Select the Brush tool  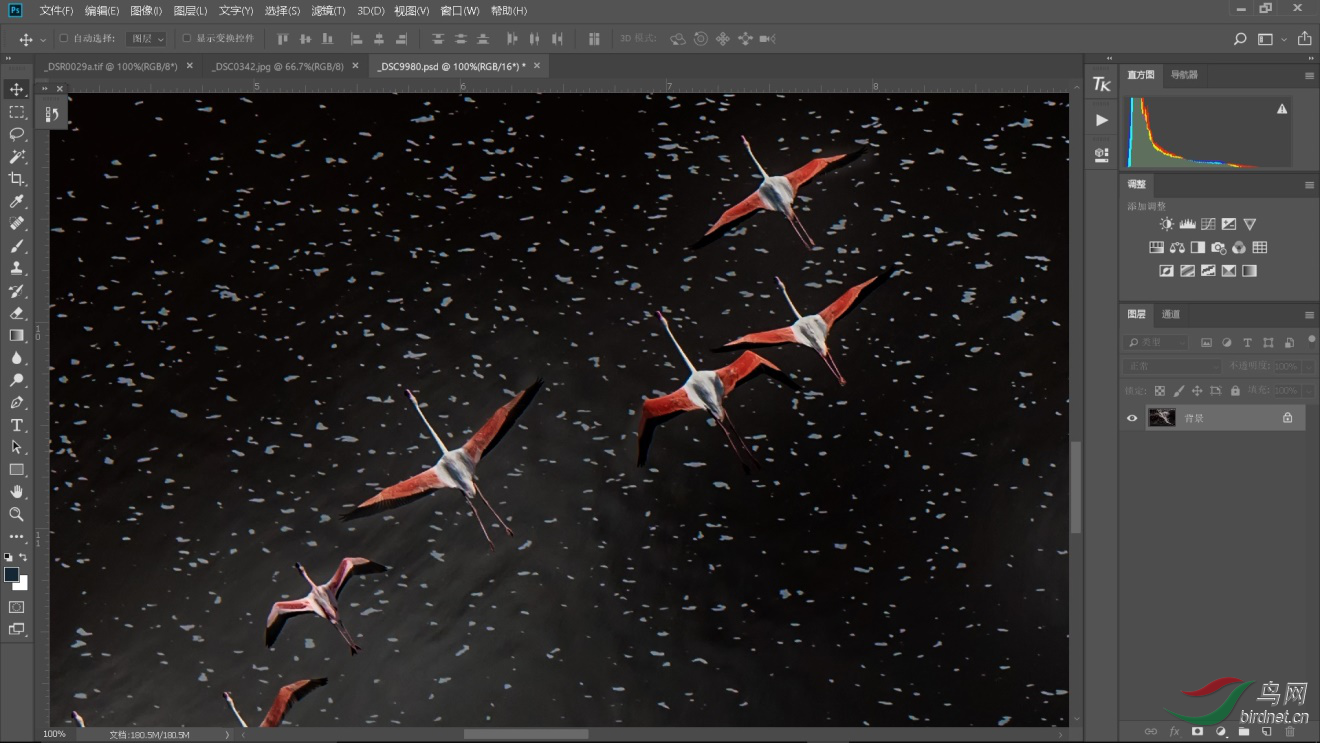(17, 246)
